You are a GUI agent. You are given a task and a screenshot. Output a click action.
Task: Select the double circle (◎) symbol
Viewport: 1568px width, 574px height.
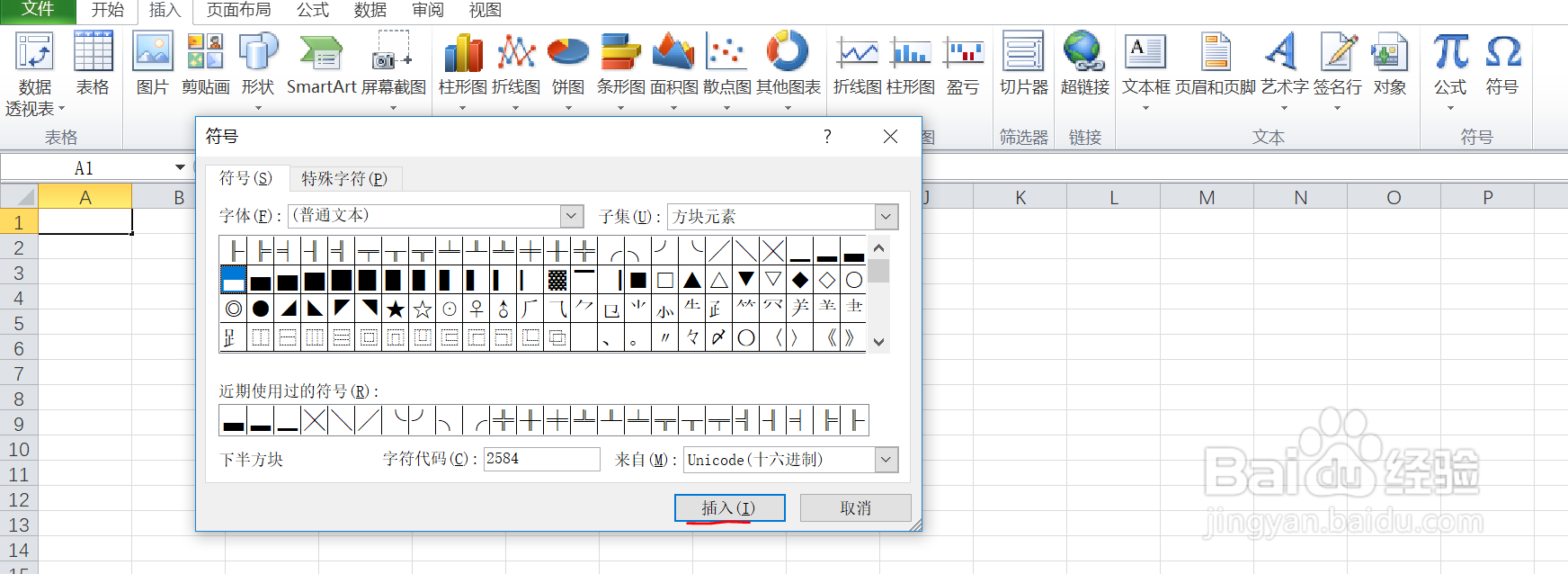tap(234, 309)
